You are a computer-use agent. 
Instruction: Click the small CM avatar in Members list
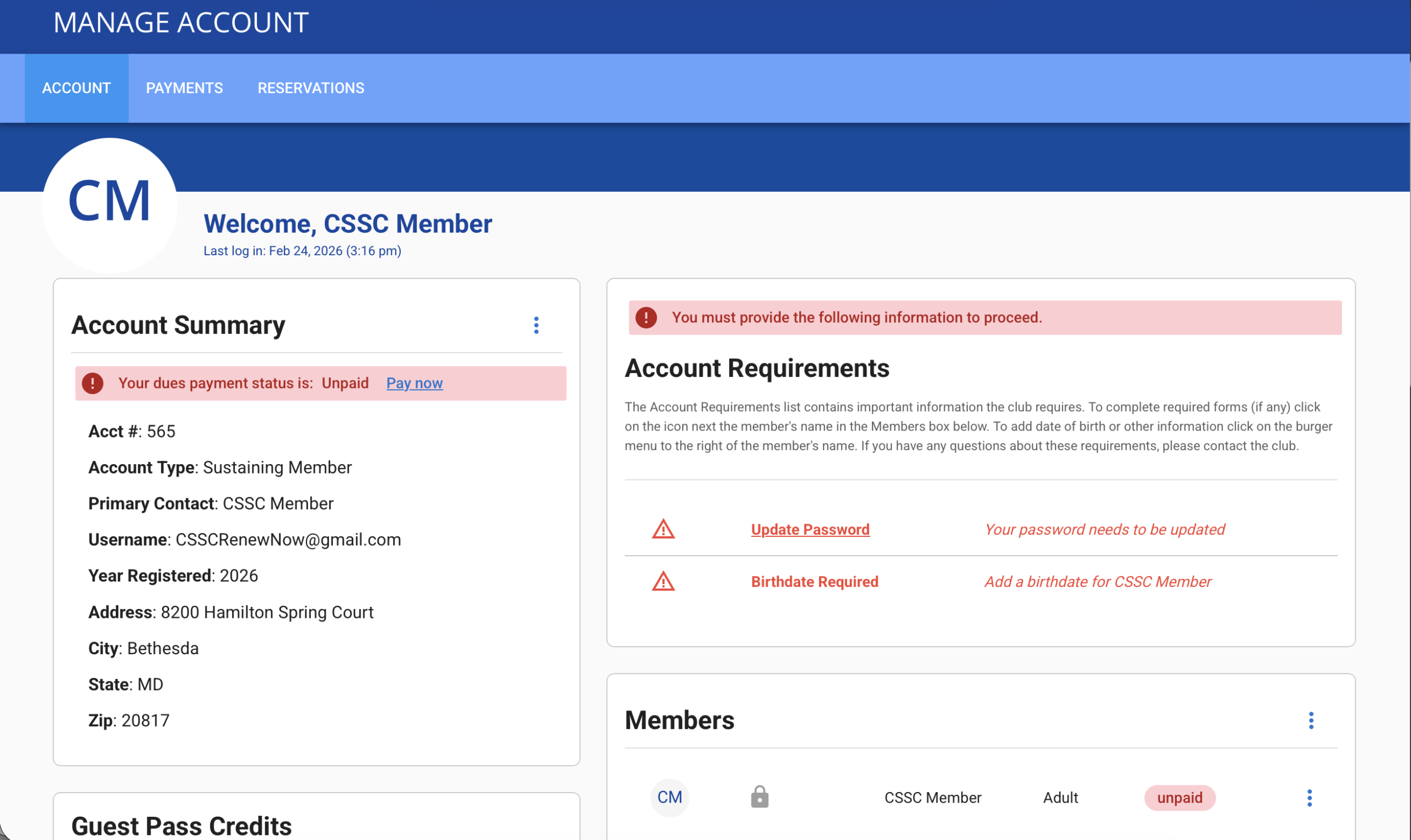coord(670,798)
